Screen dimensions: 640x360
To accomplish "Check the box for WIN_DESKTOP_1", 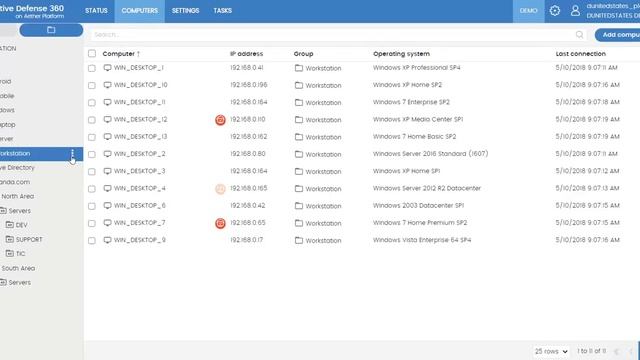I will pyautogui.click(x=92, y=68).
